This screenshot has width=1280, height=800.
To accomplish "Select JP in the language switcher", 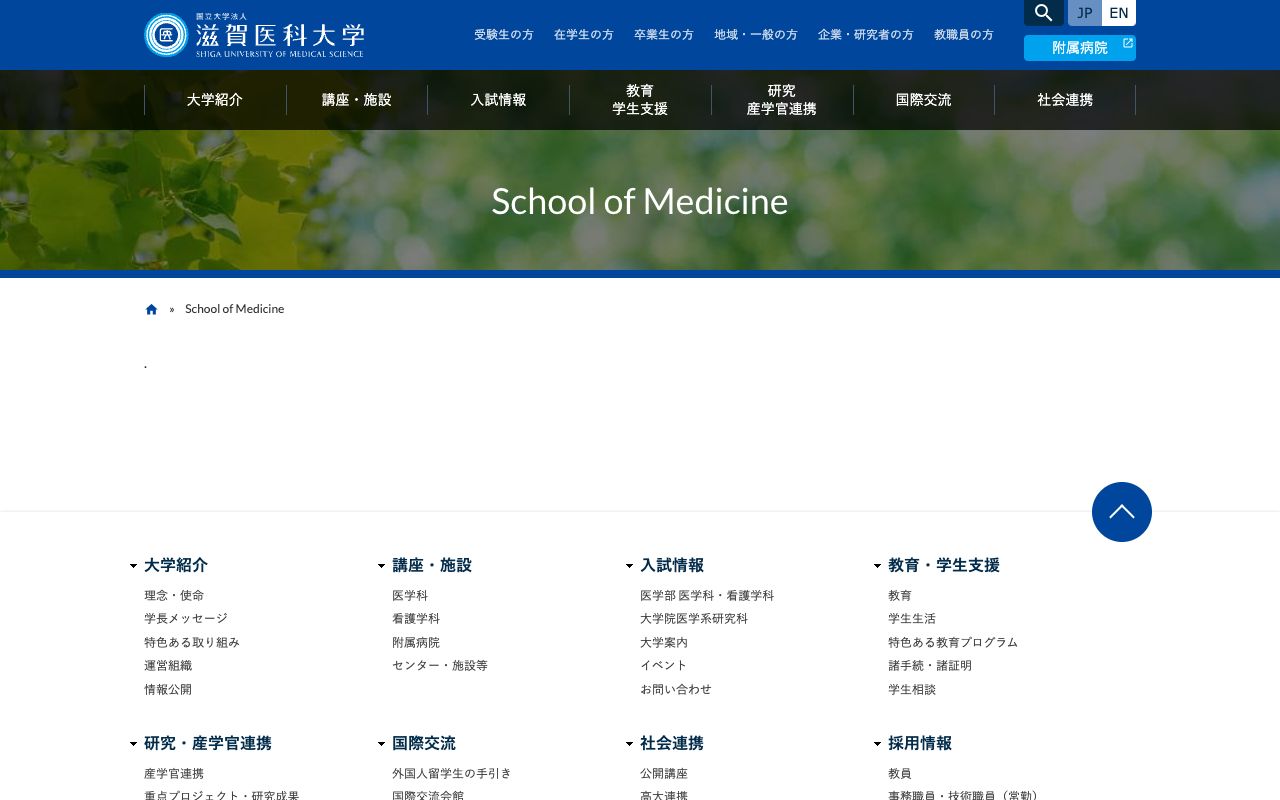I will coord(1084,13).
